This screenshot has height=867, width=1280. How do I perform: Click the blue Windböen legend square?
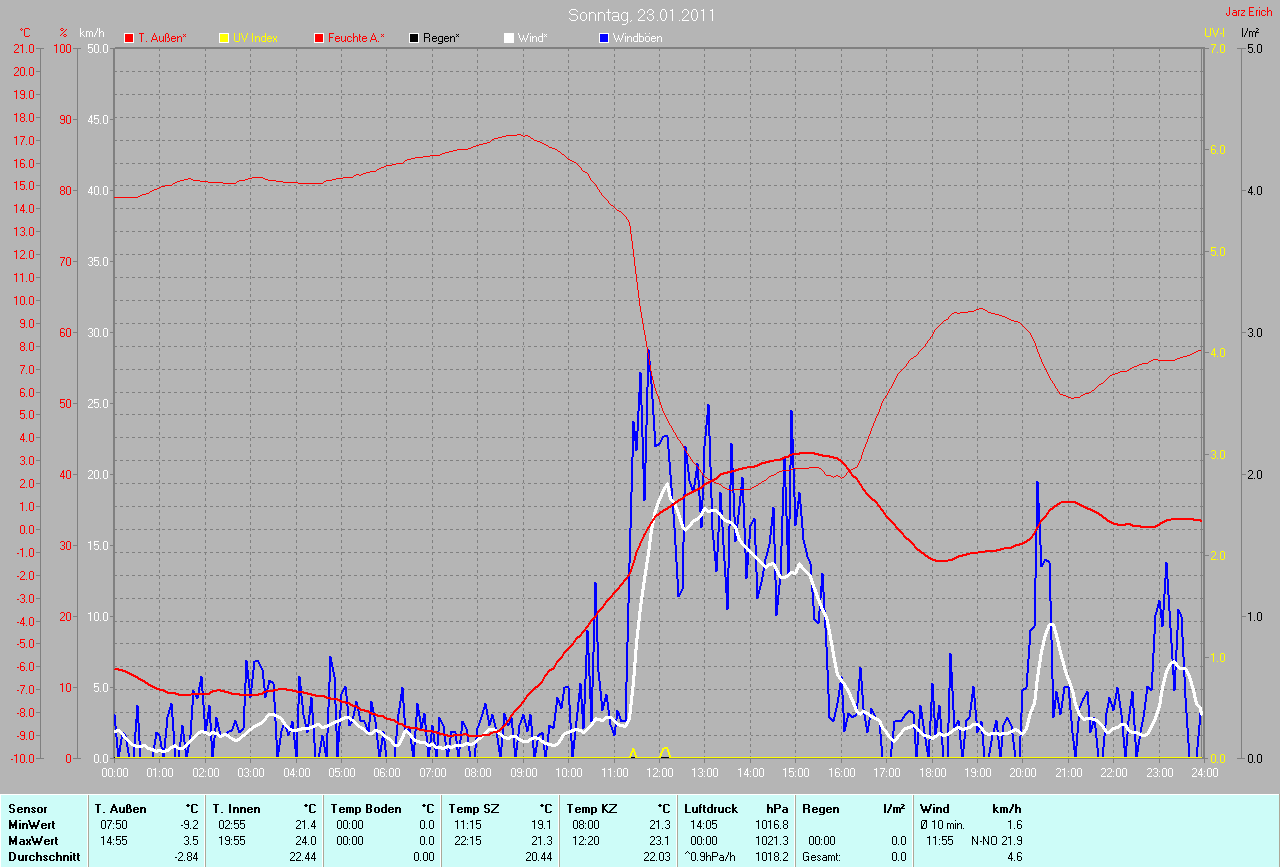coord(604,38)
